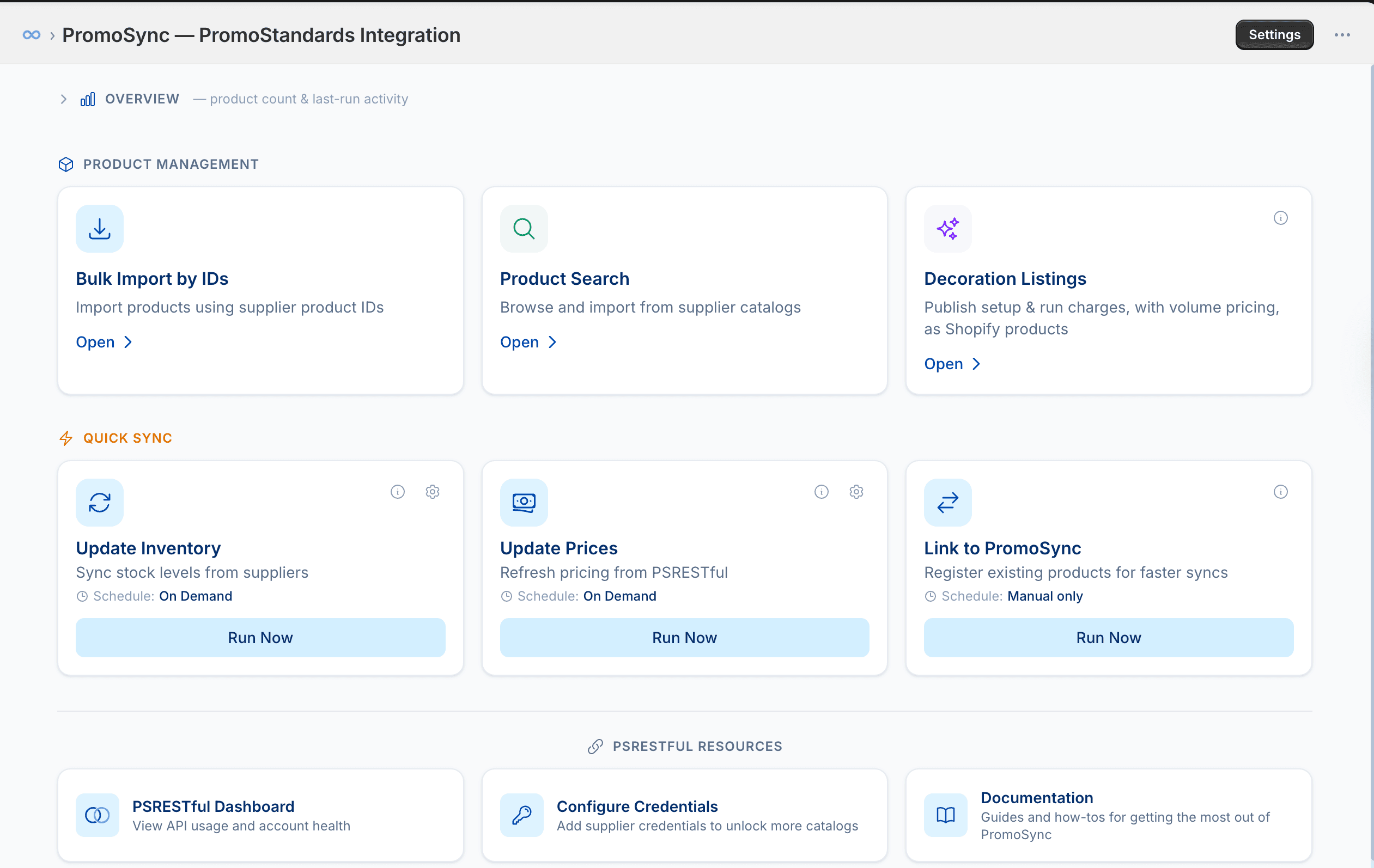Viewport: 1374px width, 868px height.
Task: Click the PSRESTFUL RESOURCES heading
Action: point(697,747)
